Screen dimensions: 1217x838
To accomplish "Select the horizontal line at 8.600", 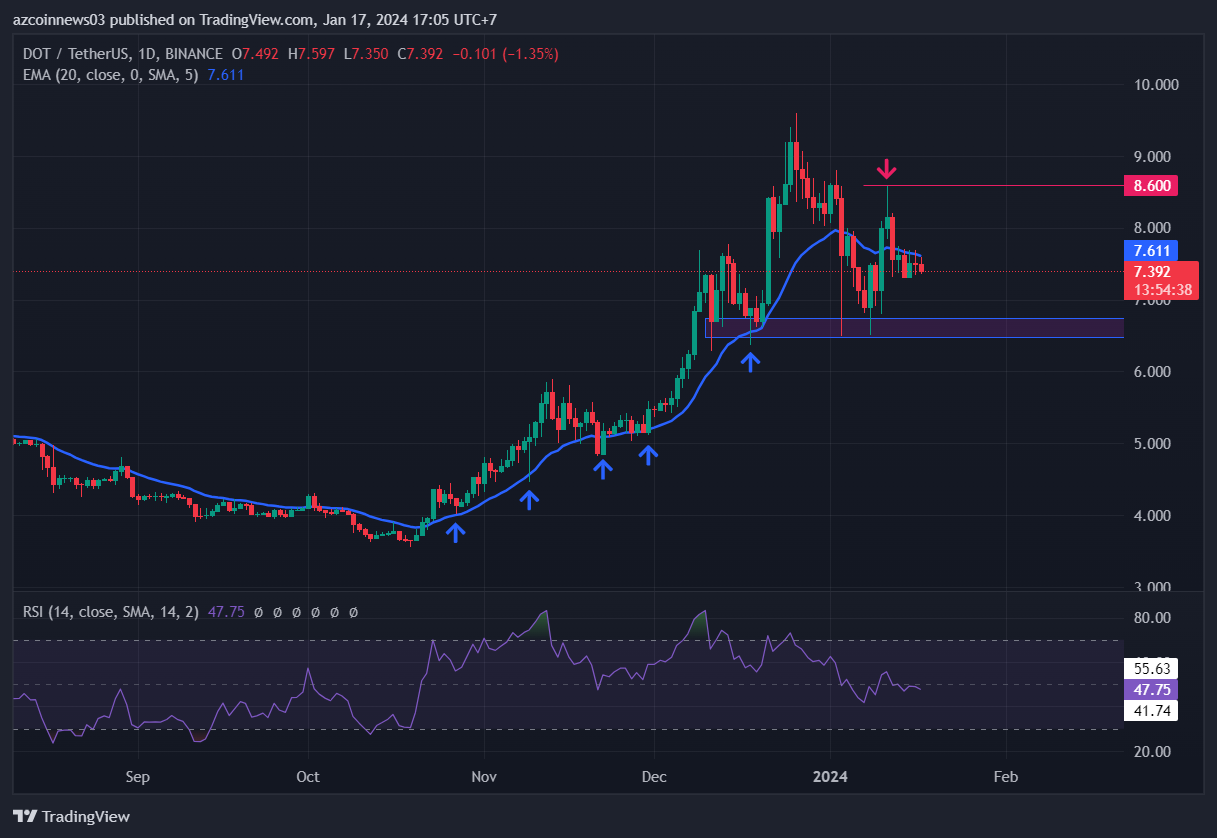I will pos(1000,186).
